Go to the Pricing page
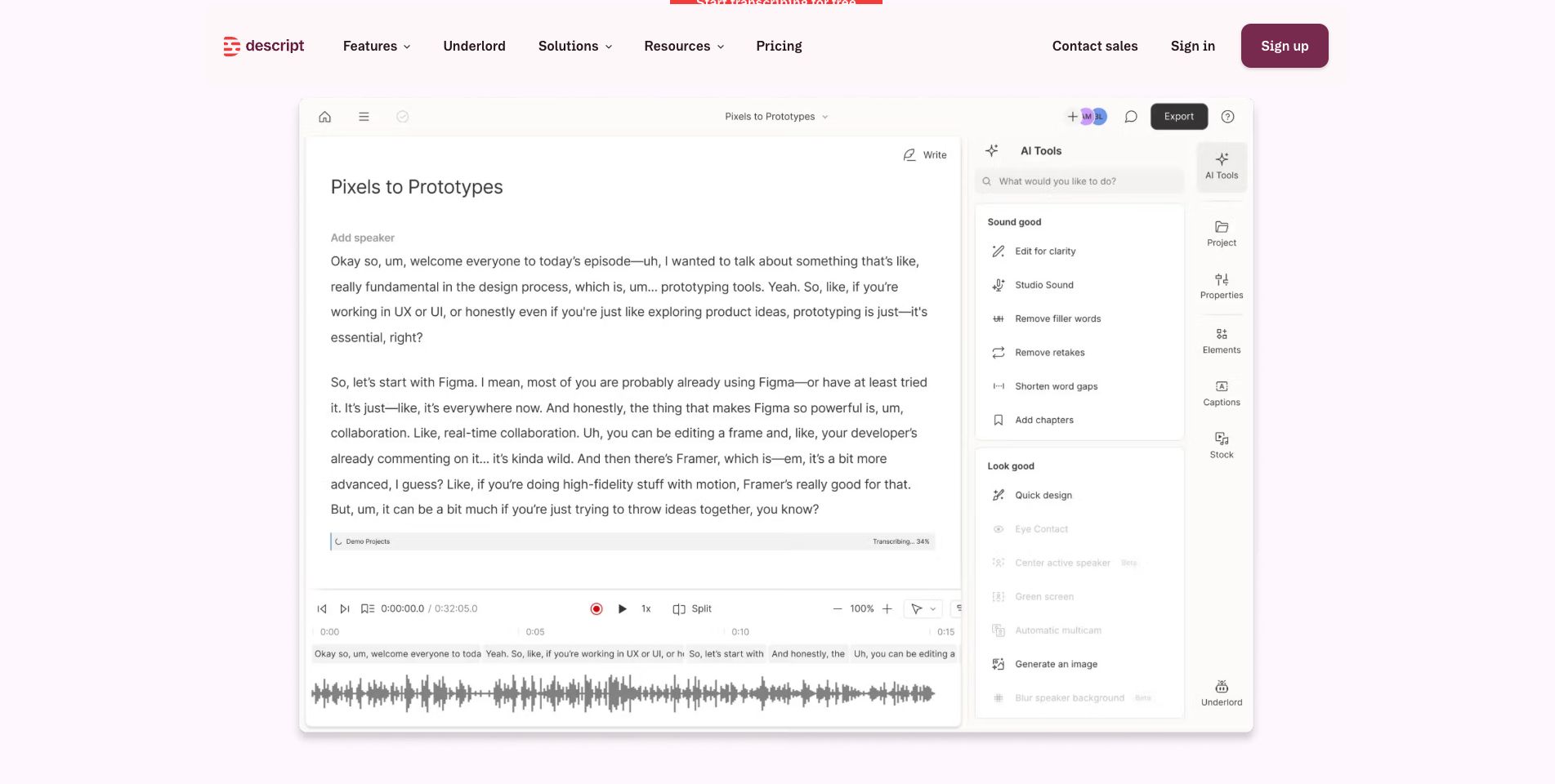The width and height of the screenshot is (1555, 784). (x=779, y=46)
